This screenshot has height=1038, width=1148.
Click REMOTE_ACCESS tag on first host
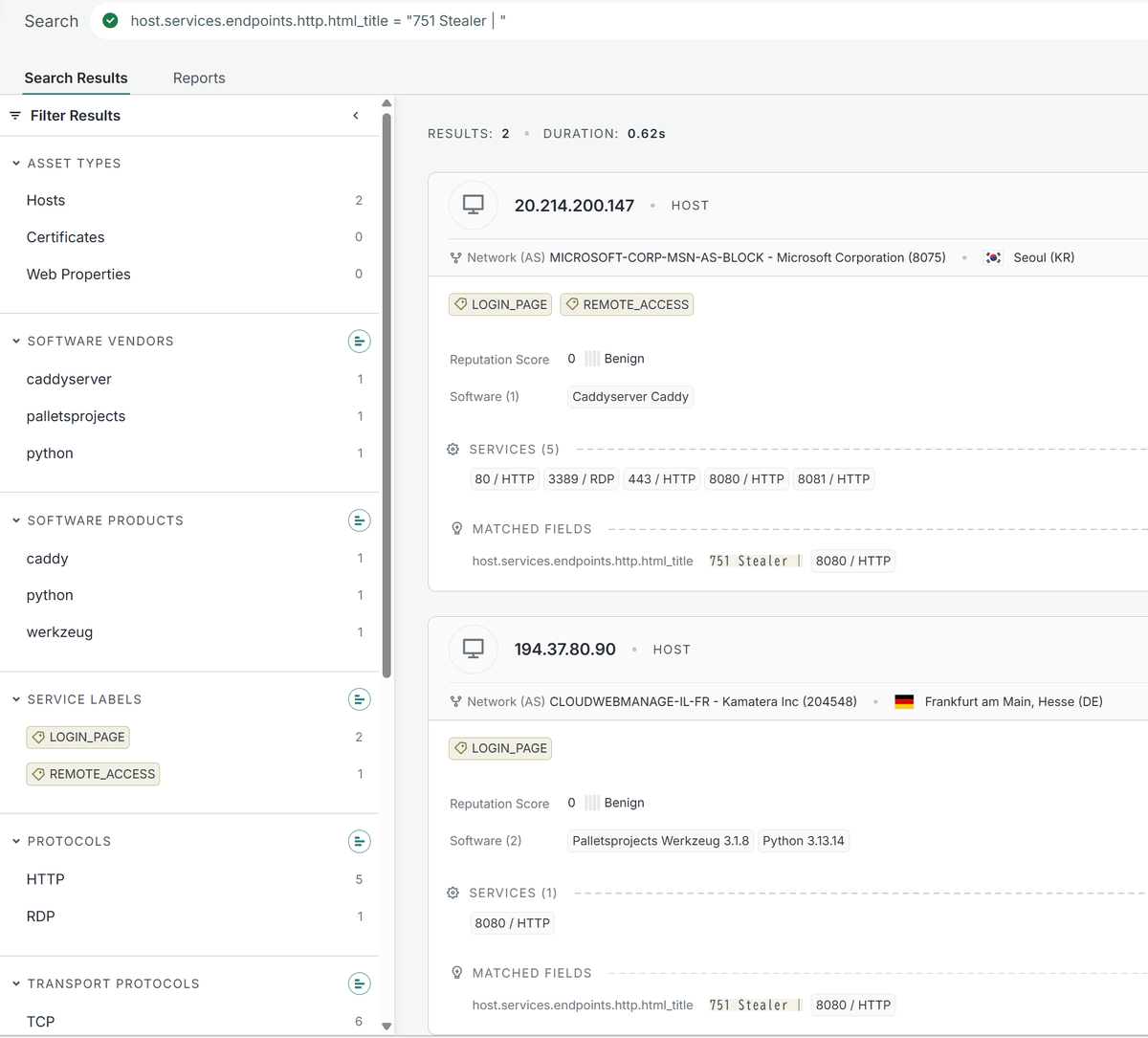coord(627,304)
